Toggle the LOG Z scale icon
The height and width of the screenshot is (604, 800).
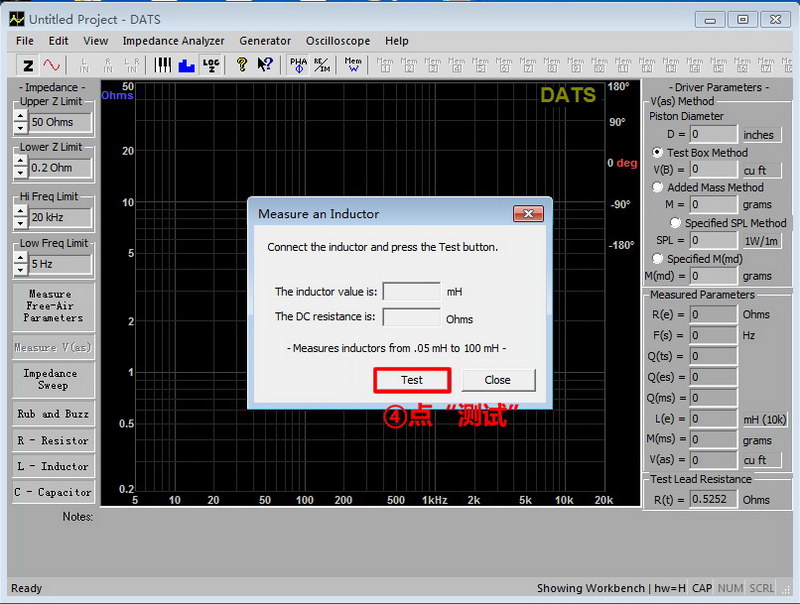[x=210, y=65]
